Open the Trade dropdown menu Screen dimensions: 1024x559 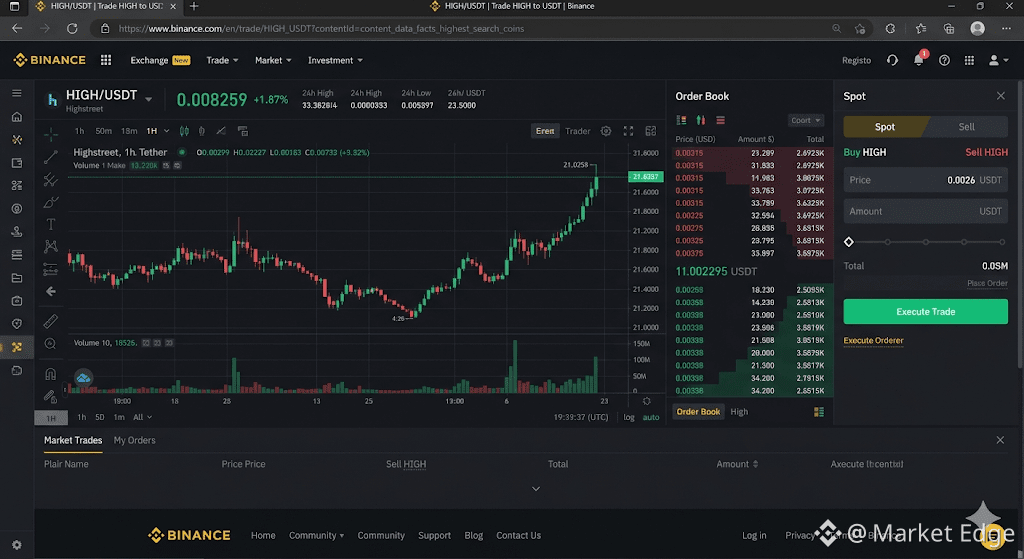tap(222, 60)
